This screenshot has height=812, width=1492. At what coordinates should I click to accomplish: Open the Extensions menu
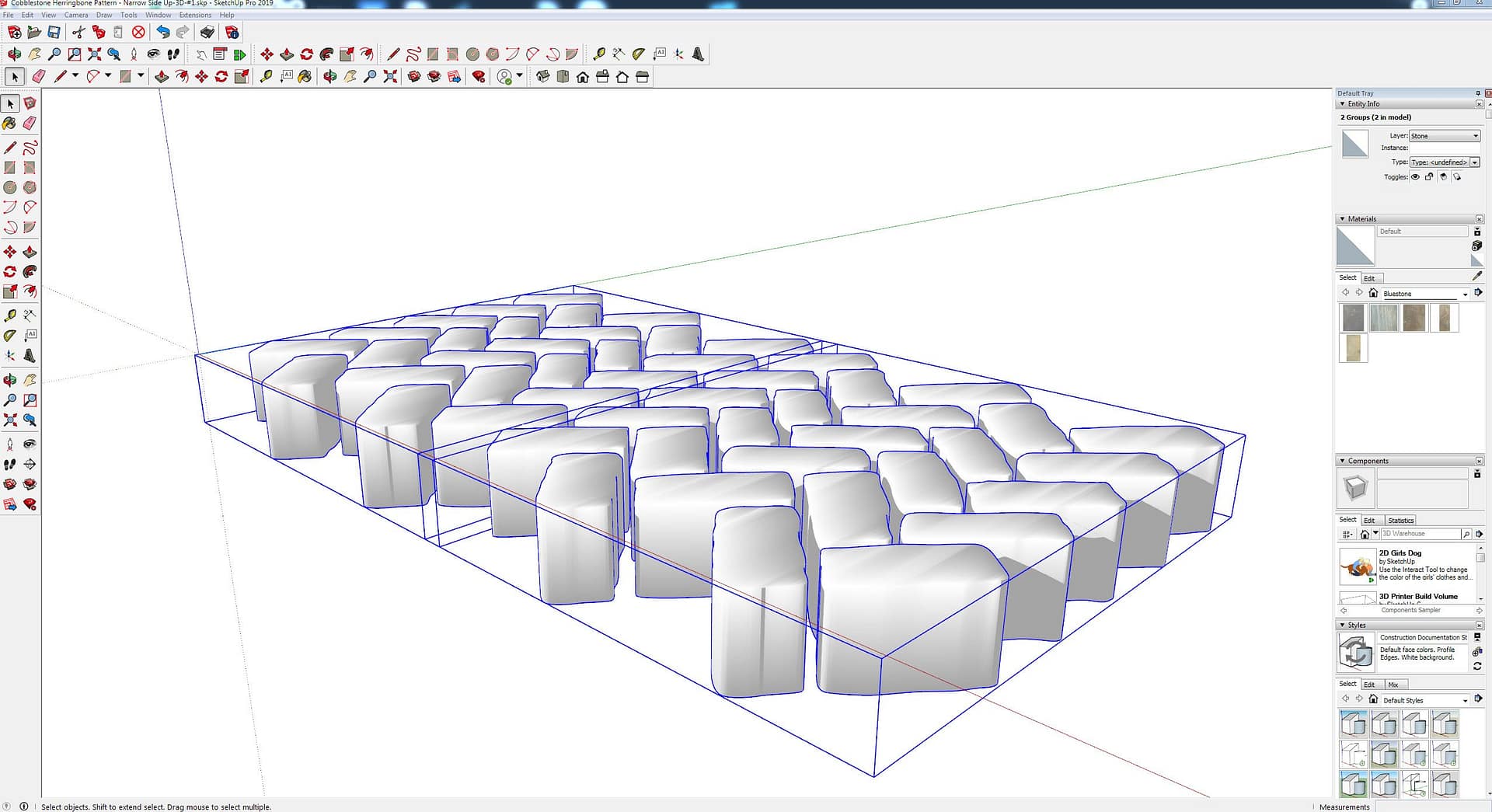[x=195, y=15]
